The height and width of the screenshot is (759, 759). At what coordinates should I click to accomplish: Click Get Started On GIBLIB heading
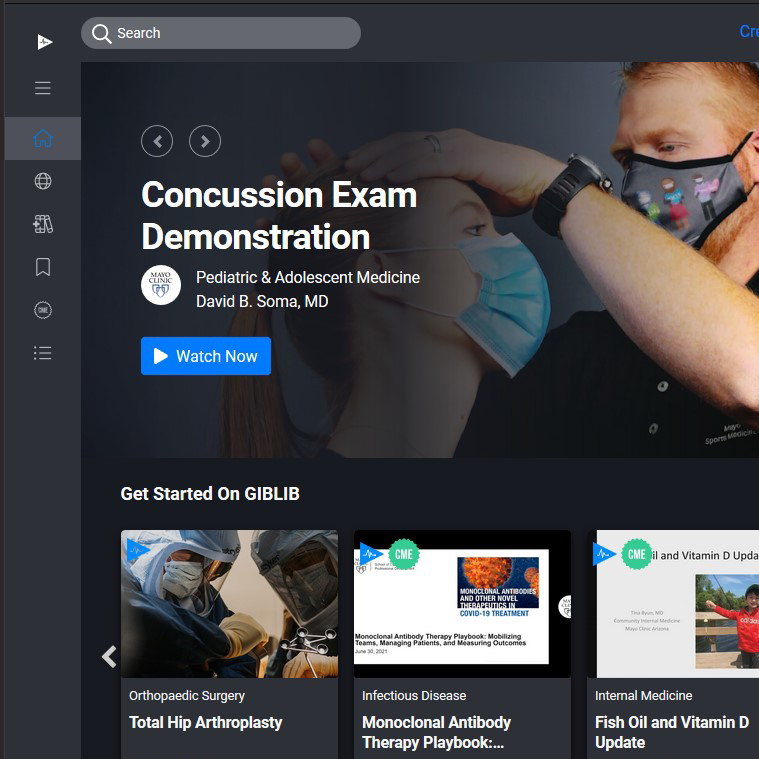[210, 494]
